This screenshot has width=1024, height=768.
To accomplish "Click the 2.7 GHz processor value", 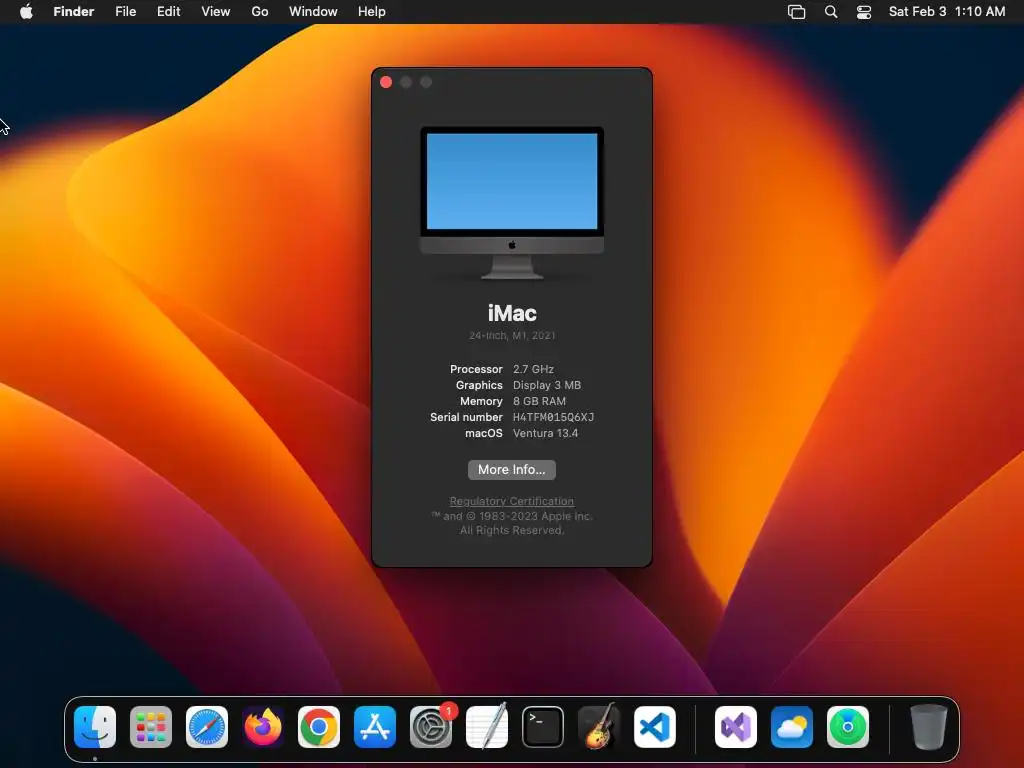I will 534,369.
